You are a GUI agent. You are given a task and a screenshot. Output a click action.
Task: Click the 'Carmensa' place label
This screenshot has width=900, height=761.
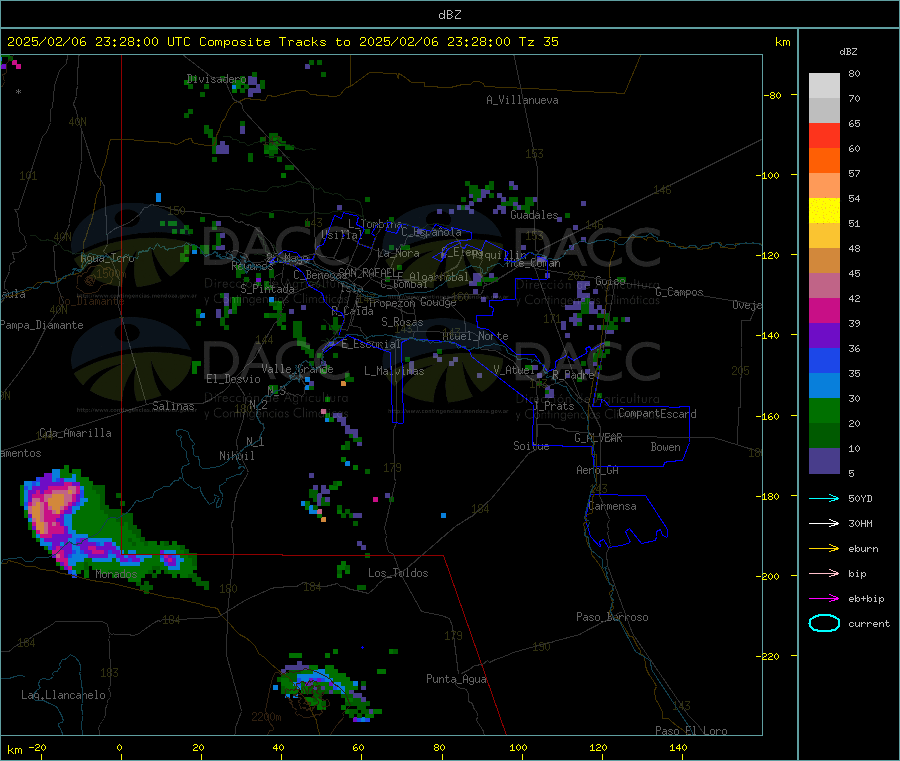pos(612,506)
